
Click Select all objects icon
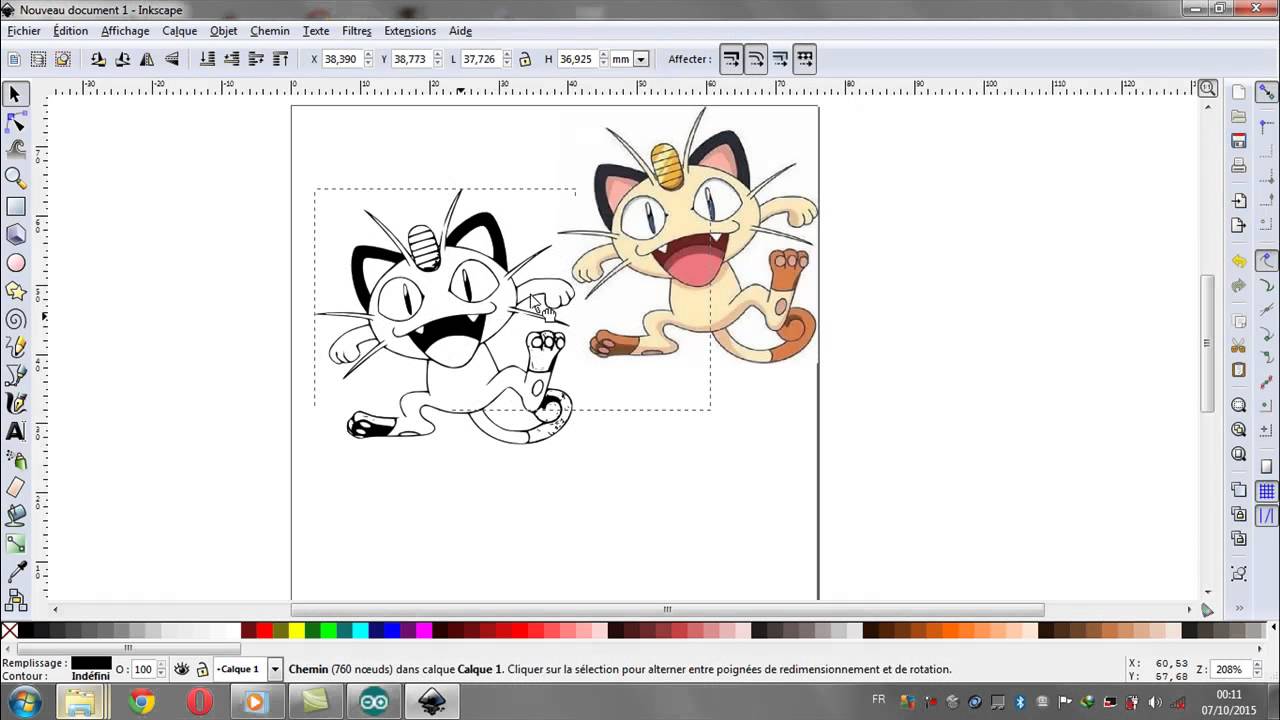click(15, 59)
